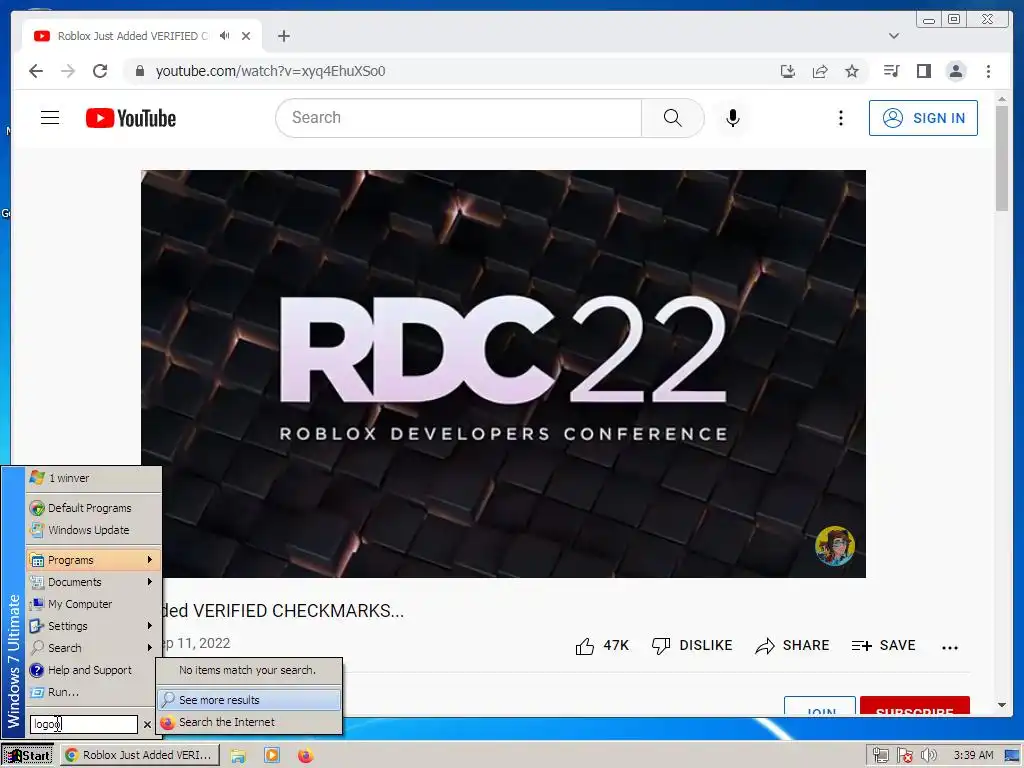
Task: Select the Chrome taskbar button
Action: click(140, 755)
